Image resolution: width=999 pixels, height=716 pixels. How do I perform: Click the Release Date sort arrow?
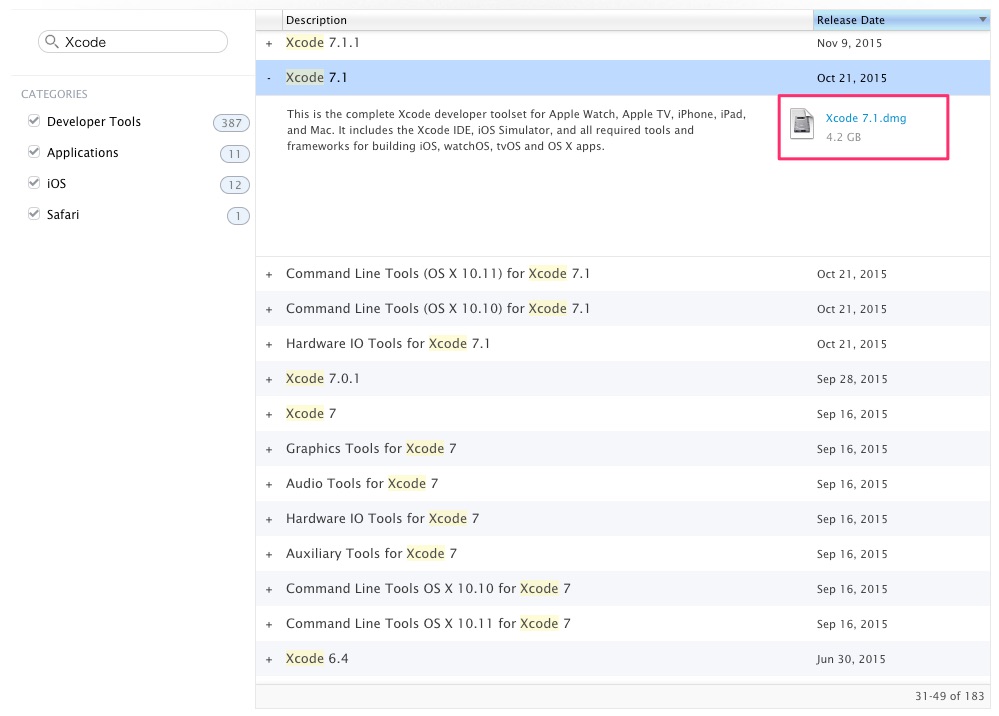coord(982,20)
